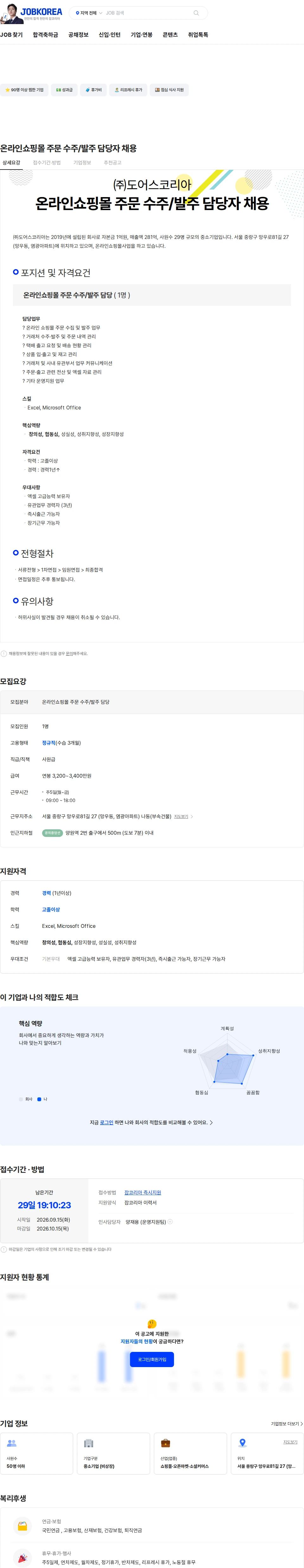Click the blue 나 legend marker
The image size is (304, 1568).
pos(40,1099)
